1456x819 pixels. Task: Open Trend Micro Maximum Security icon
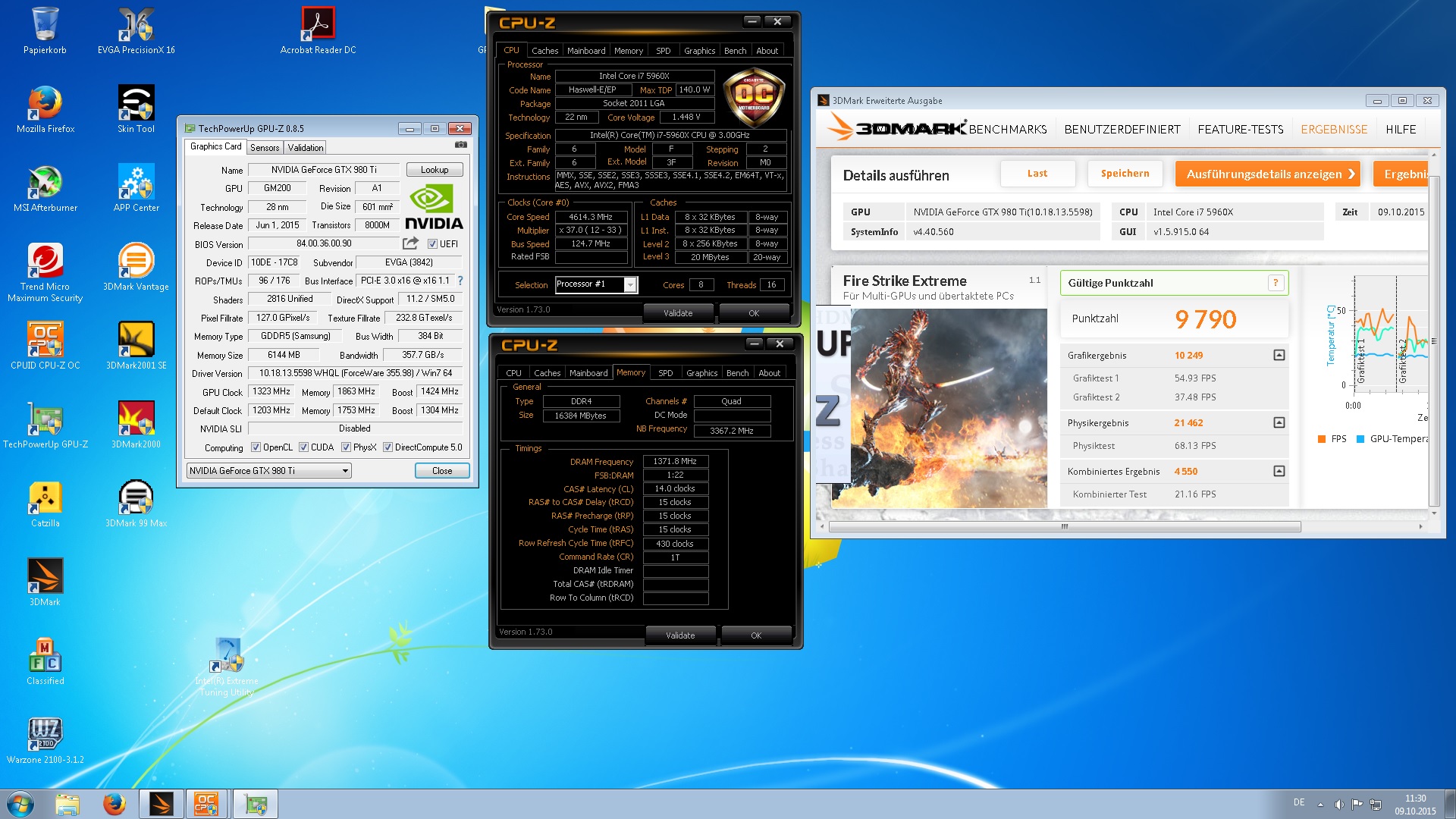(x=45, y=272)
